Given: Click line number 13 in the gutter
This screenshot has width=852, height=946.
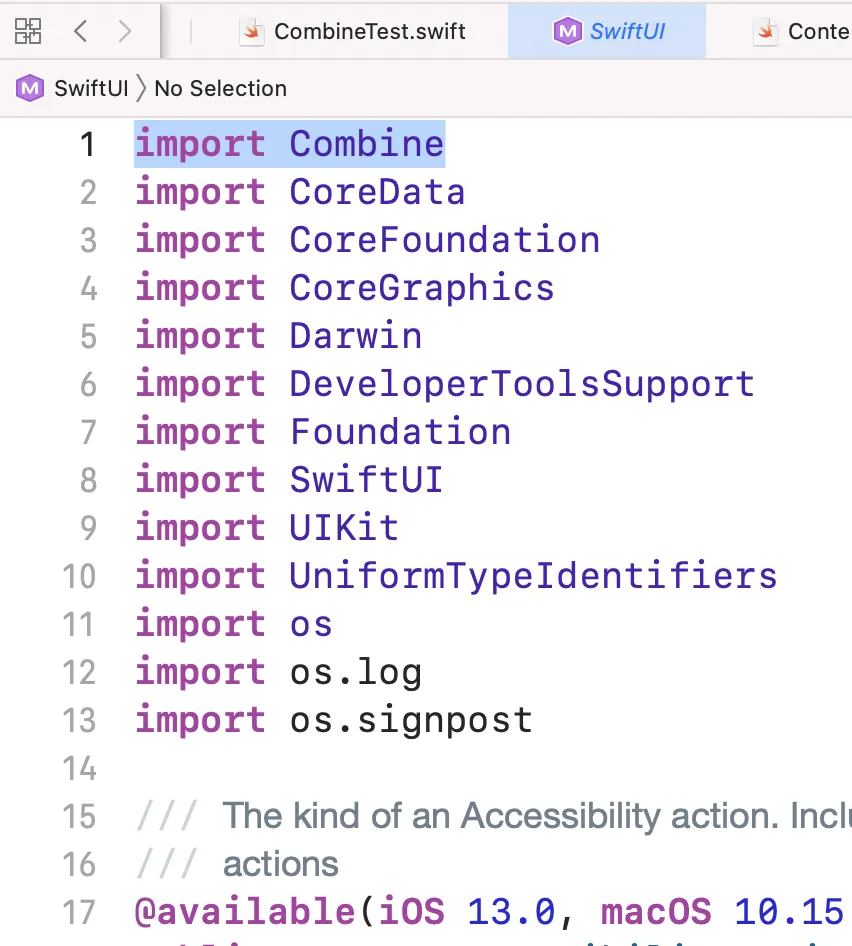Looking at the screenshot, I should pyautogui.click(x=80, y=720).
